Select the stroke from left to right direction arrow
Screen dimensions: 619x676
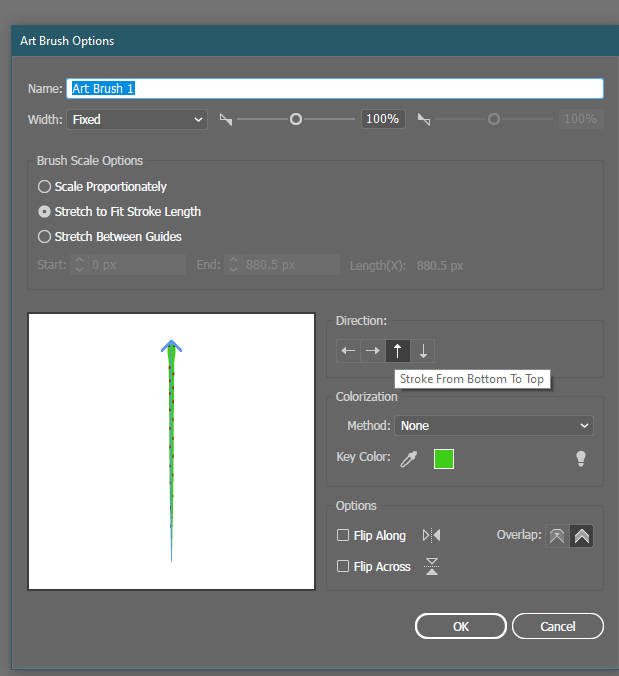coord(373,351)
